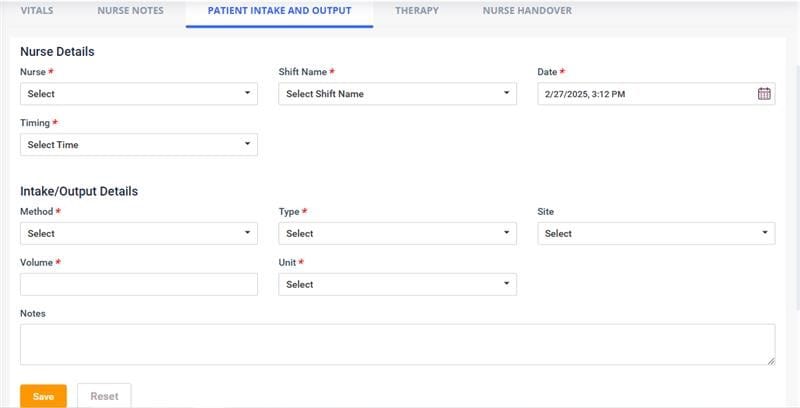Expand the Timing Select Time dropdown
This screenshot has width=800, height=408.
click(138, 145)
